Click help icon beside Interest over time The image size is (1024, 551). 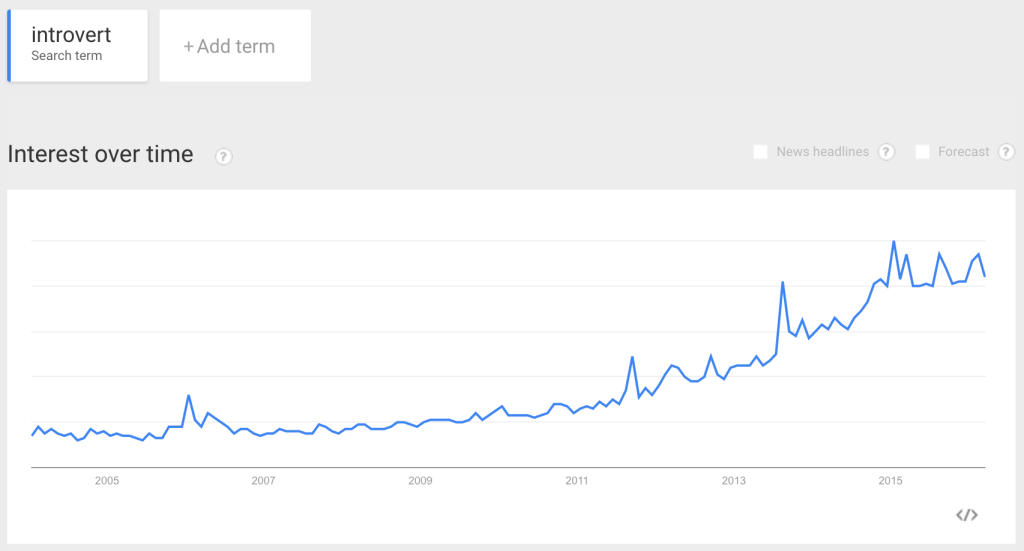(x=224, y=156)
